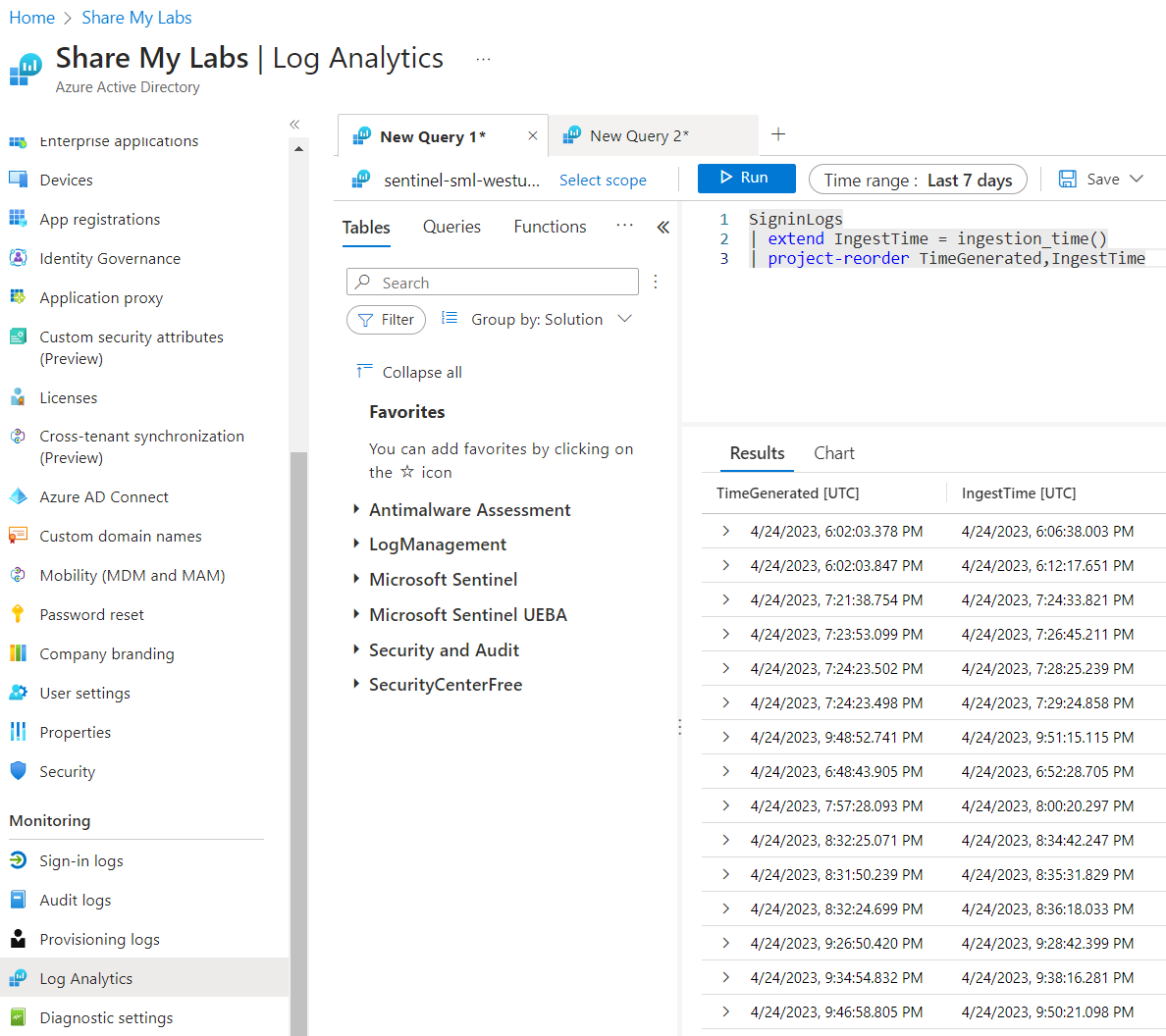Collapse the tables pane with double chevron
Viewport: 1166px width, 1036px height.
pyautogui.click(x=662, y=228)
